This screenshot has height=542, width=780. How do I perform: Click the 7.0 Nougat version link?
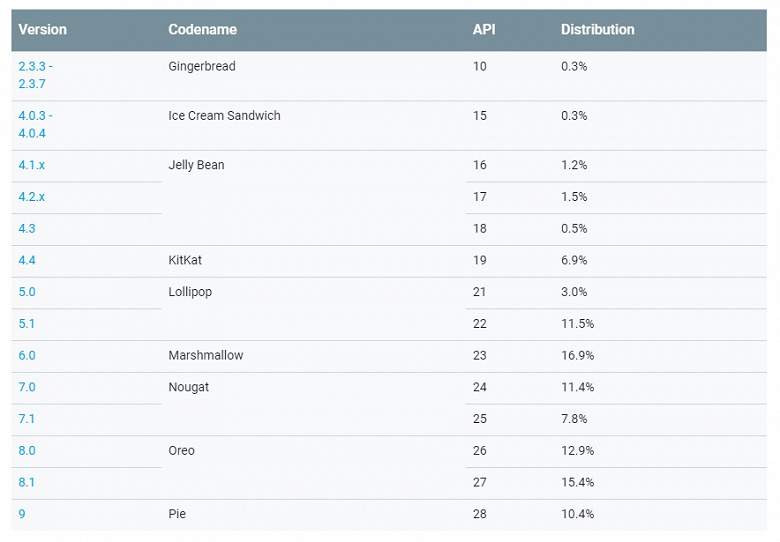coord(27,387)
